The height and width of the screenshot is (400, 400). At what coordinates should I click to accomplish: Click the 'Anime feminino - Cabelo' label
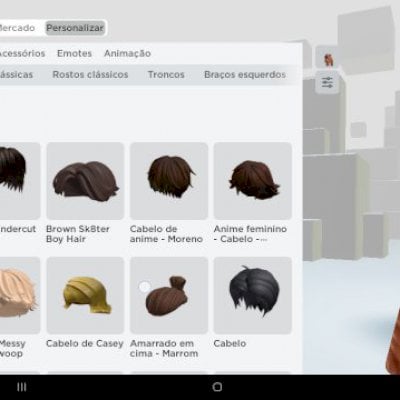(x=250, y=234)
